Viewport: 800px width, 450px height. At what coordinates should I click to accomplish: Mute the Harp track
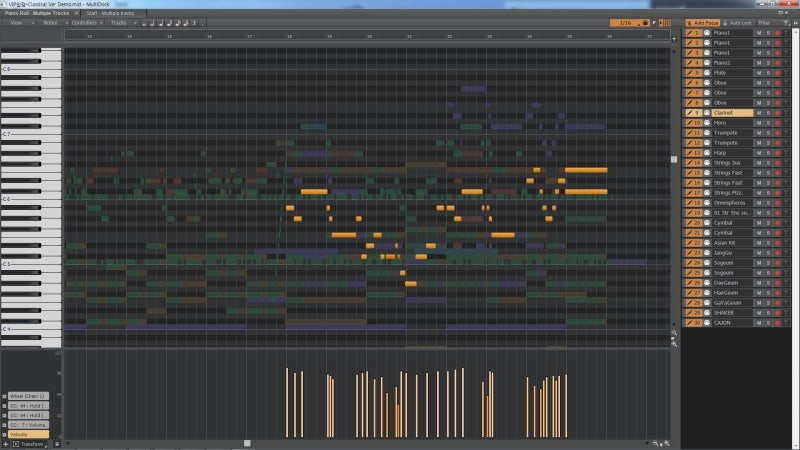click(759, 153)
